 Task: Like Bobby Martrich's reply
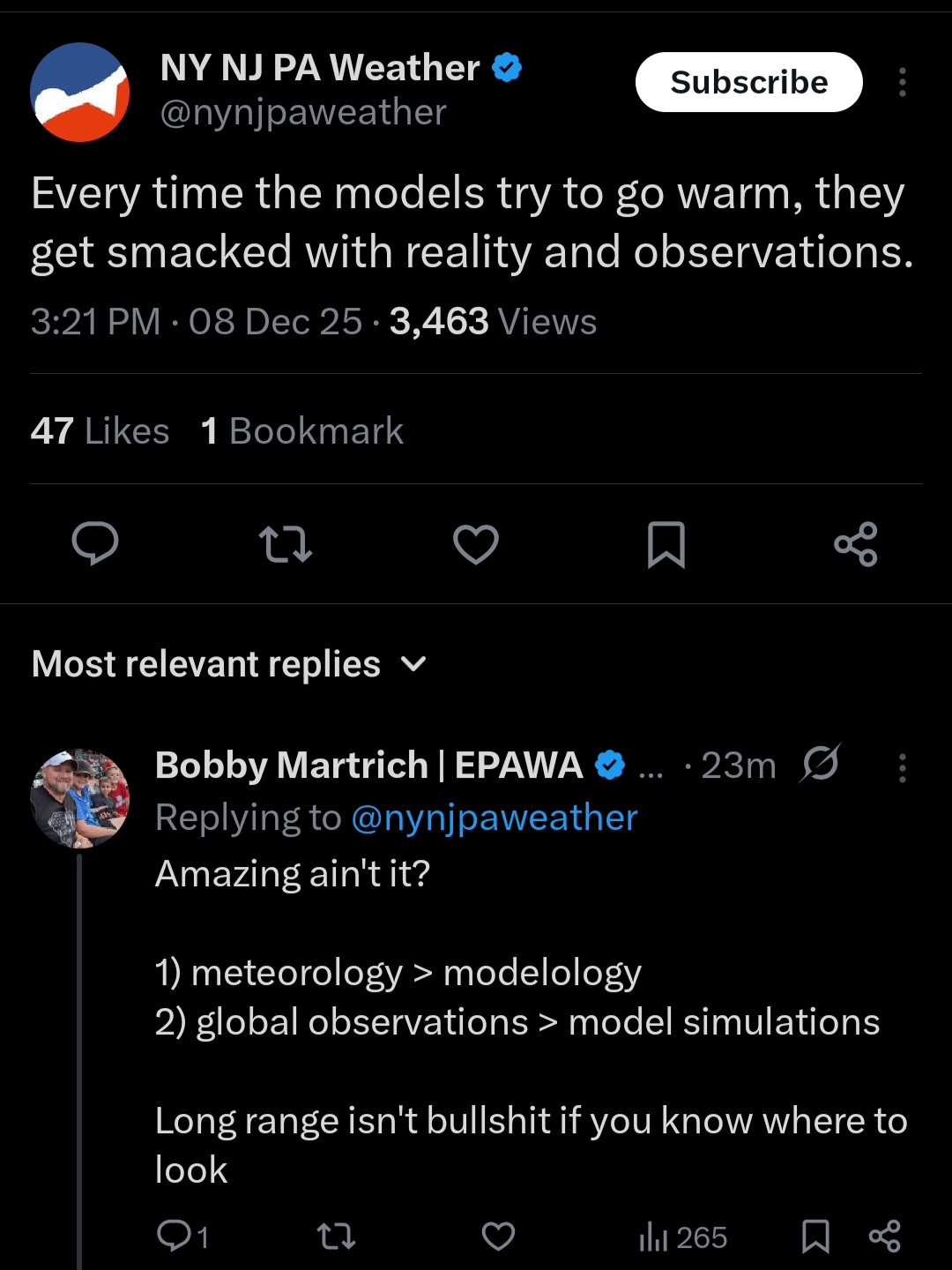(x=498, y=1236)
